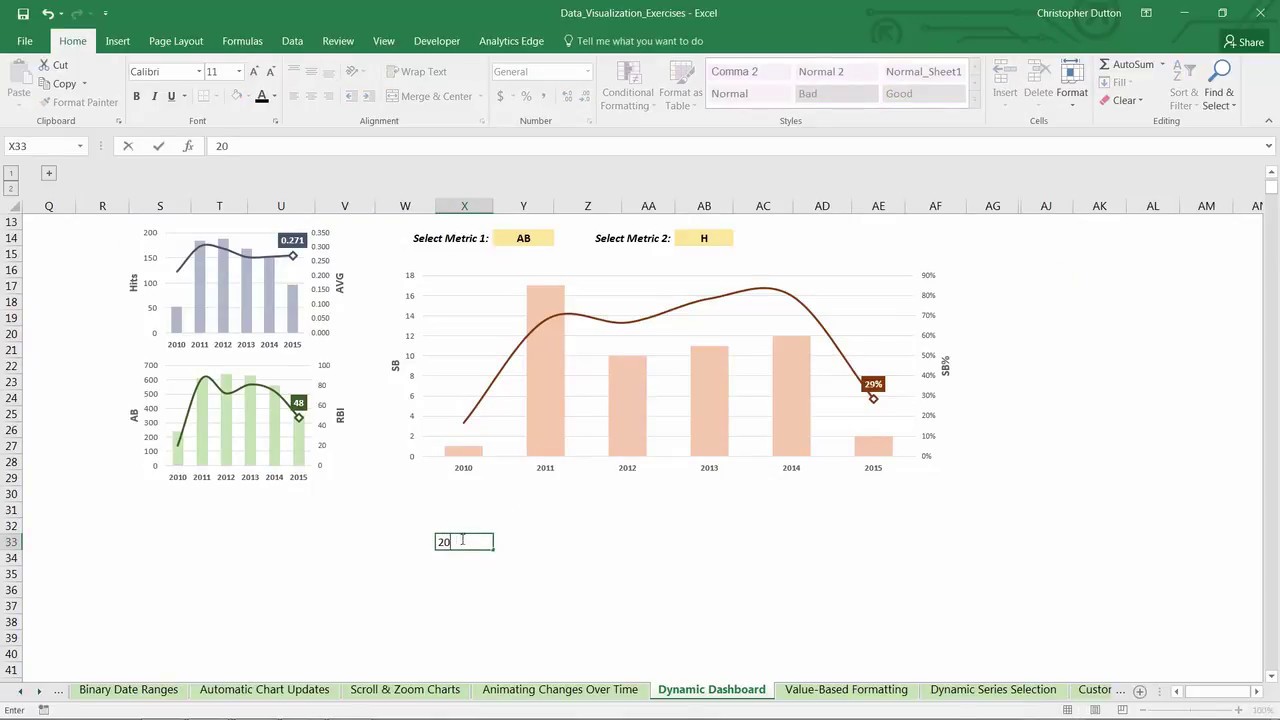Toggle Italic formatting
Screen dimensions: 1280x720
(154, 96)
